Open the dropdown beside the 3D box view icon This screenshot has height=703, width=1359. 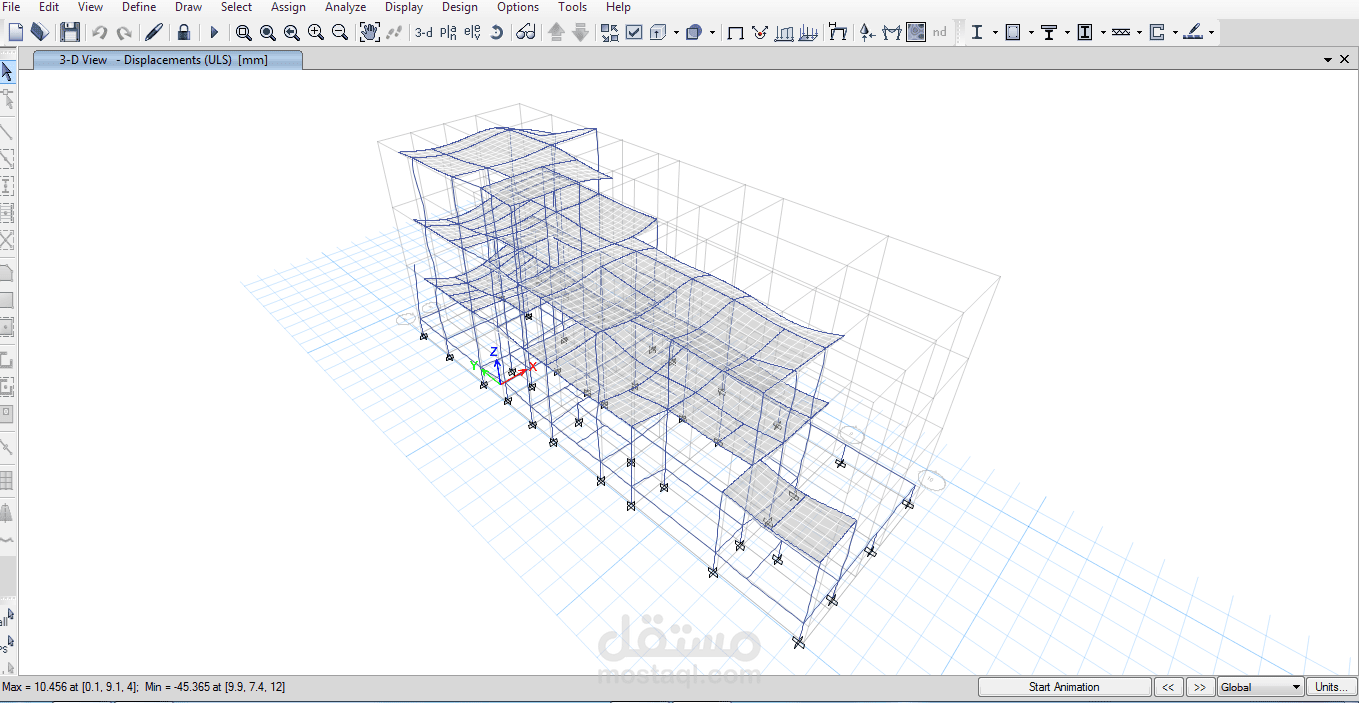tap(676, 32)
